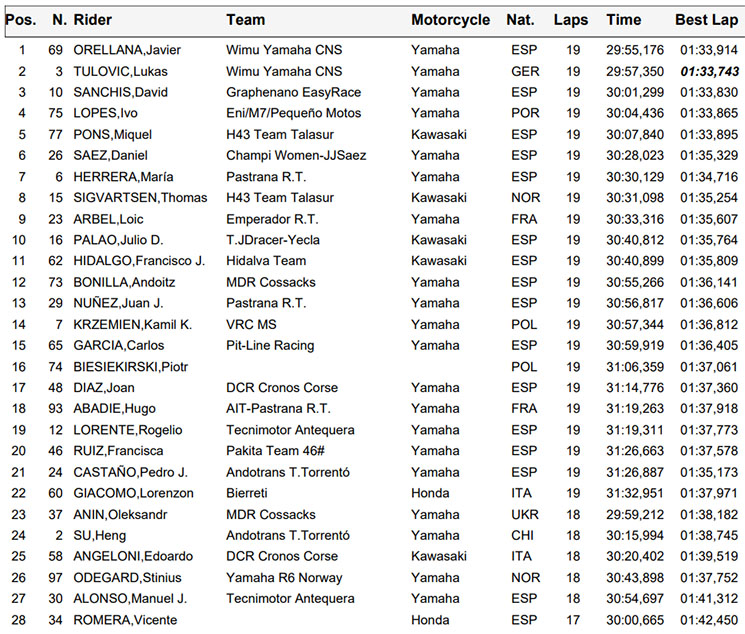Select rider 'LOPES,Ivo'
The image size is (745, 634).
click(x=105, y=113)
